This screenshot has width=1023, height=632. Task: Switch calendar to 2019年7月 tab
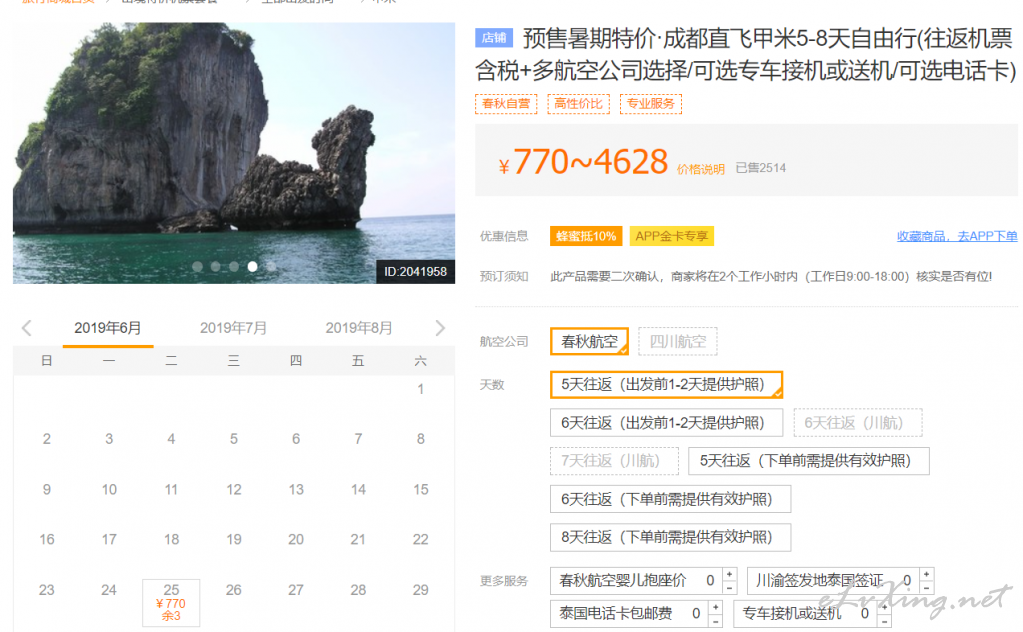tap(234, 328)
